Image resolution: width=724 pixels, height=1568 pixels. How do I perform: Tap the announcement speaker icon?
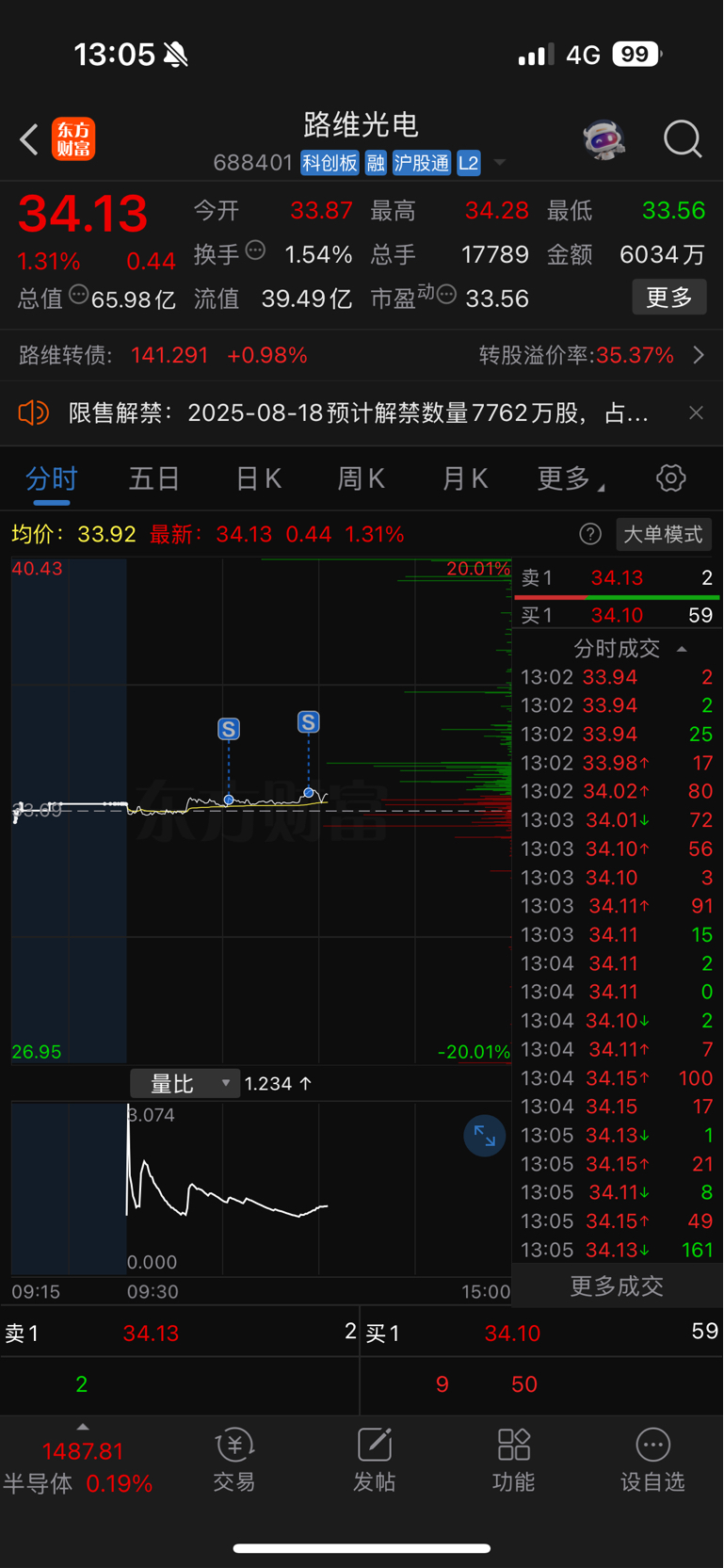(x=33, y=412)
